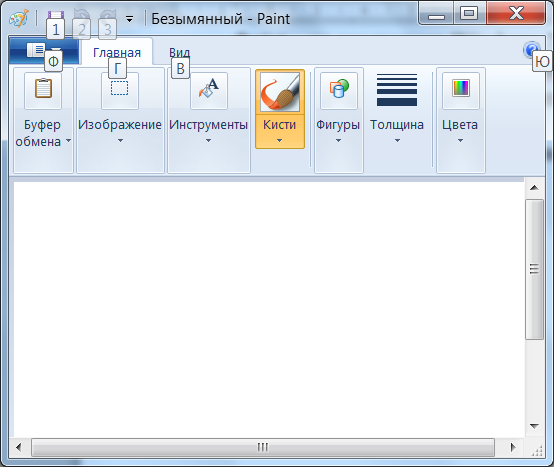Open the Кисти brush type dropdown
This screenshot has width=554, height=467.
tap(280, 131)
